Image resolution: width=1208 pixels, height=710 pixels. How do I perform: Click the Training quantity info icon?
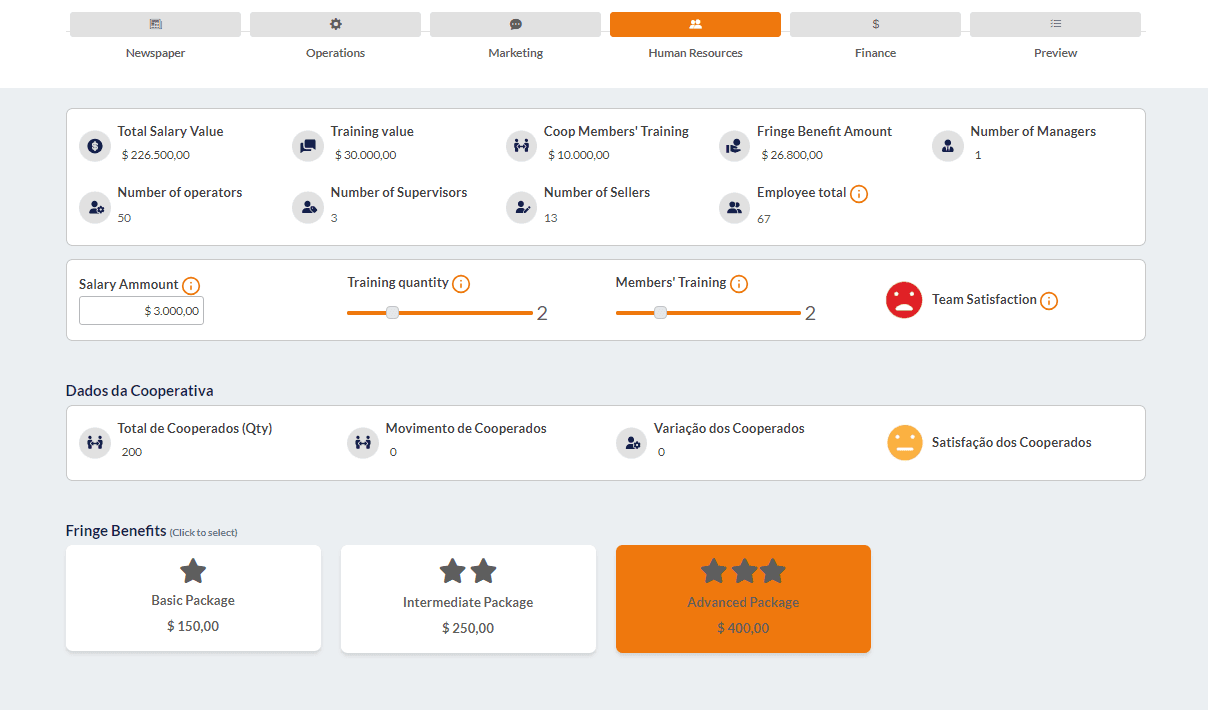click(461, 284)
